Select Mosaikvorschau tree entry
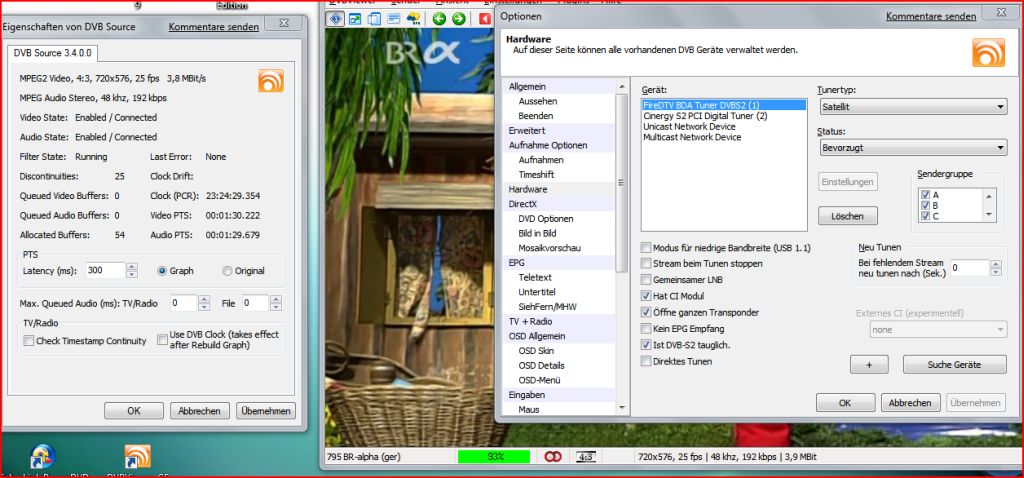The height and width of the screenshot is (478, 1024). [550, 248]
